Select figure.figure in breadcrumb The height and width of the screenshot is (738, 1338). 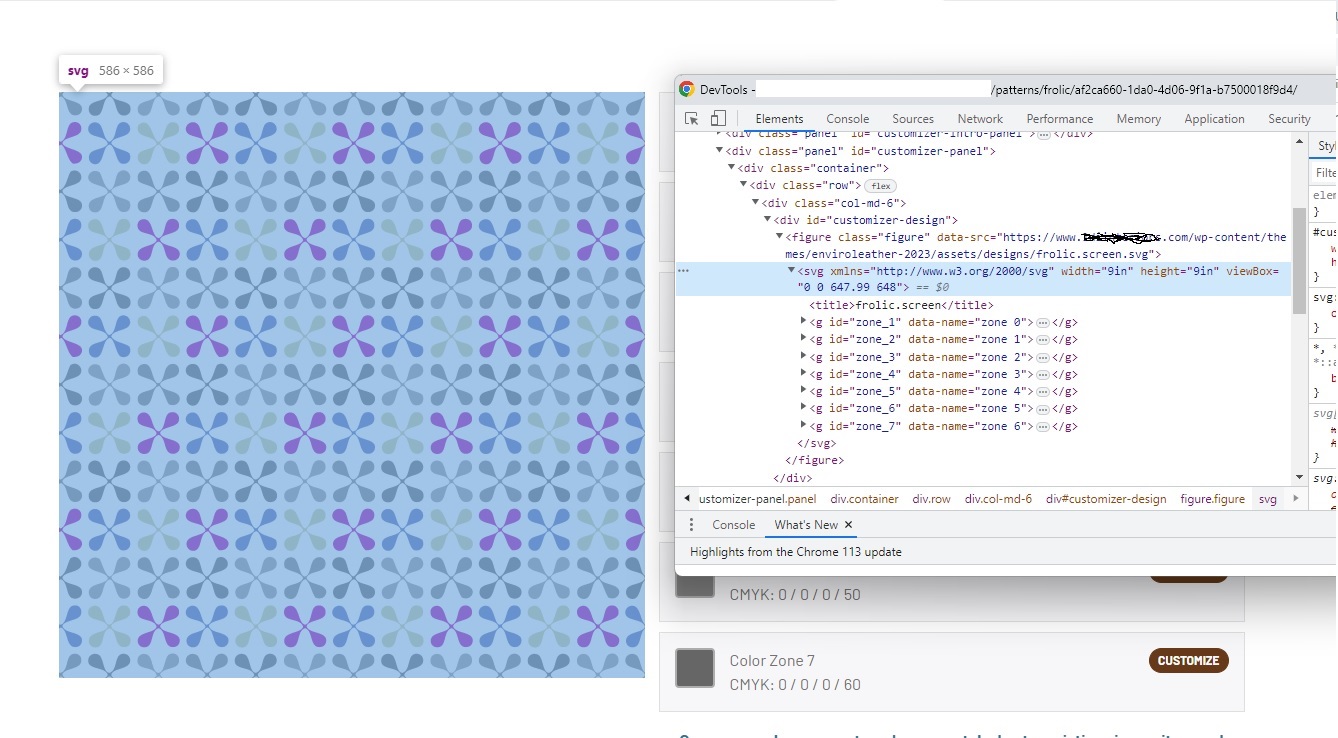click(1212, 499)
